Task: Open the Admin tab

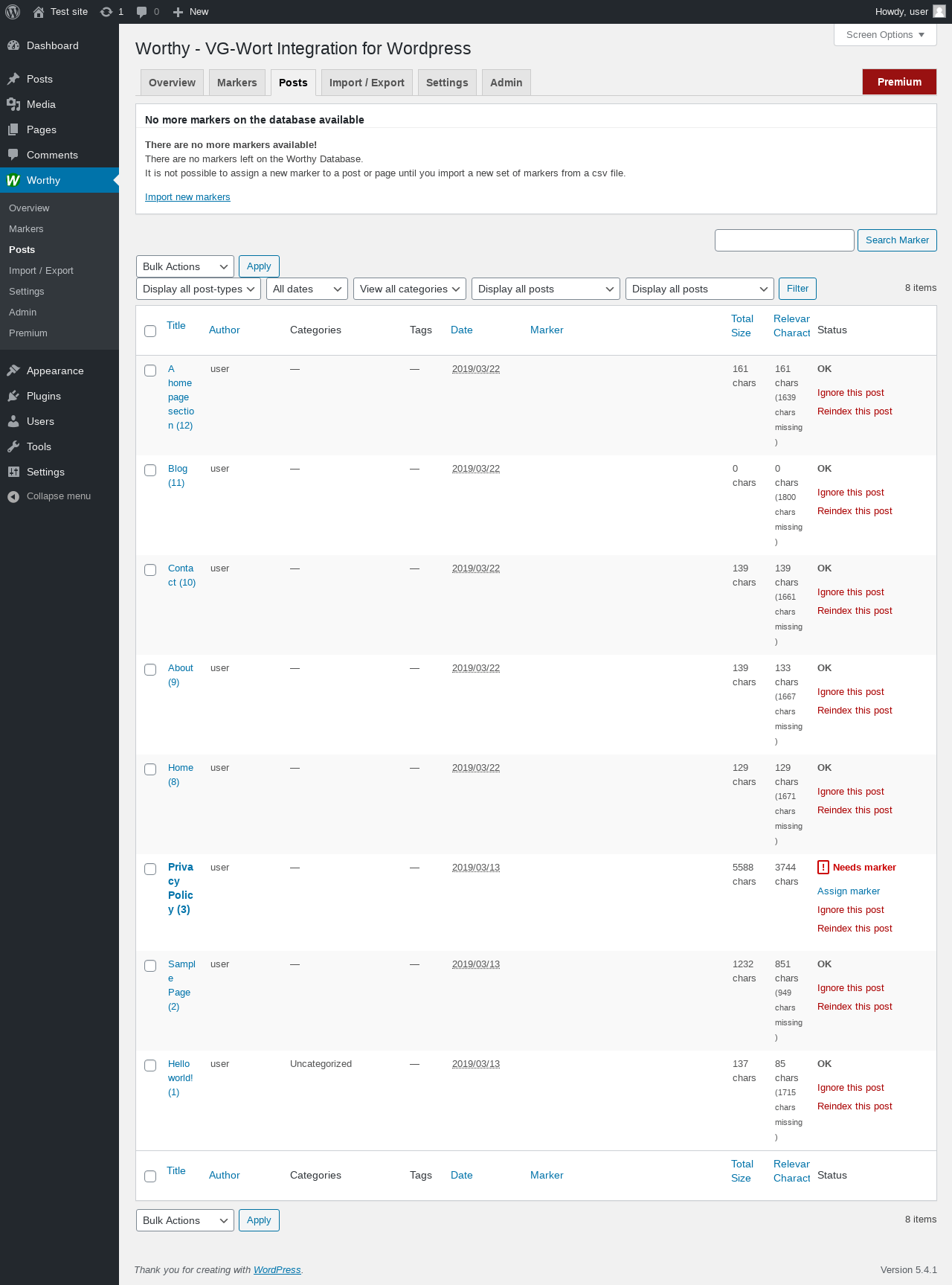Action: coord(506,83)
